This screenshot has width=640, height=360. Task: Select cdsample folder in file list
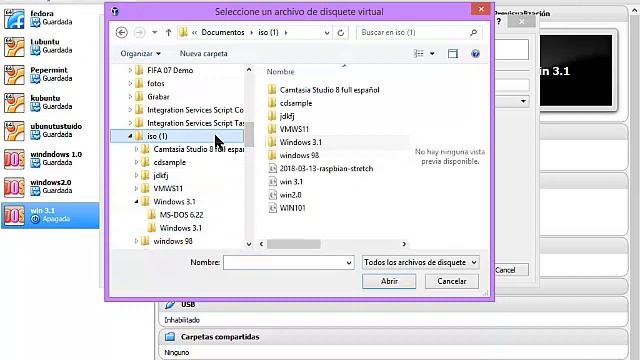point(296,103)
